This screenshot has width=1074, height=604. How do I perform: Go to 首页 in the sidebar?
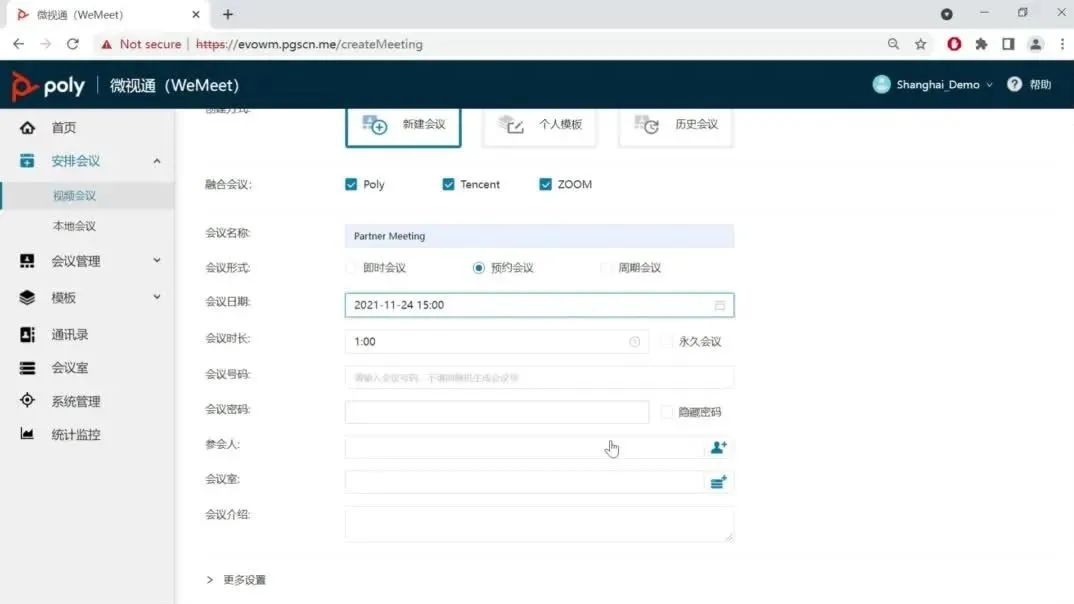click(64, 128)
